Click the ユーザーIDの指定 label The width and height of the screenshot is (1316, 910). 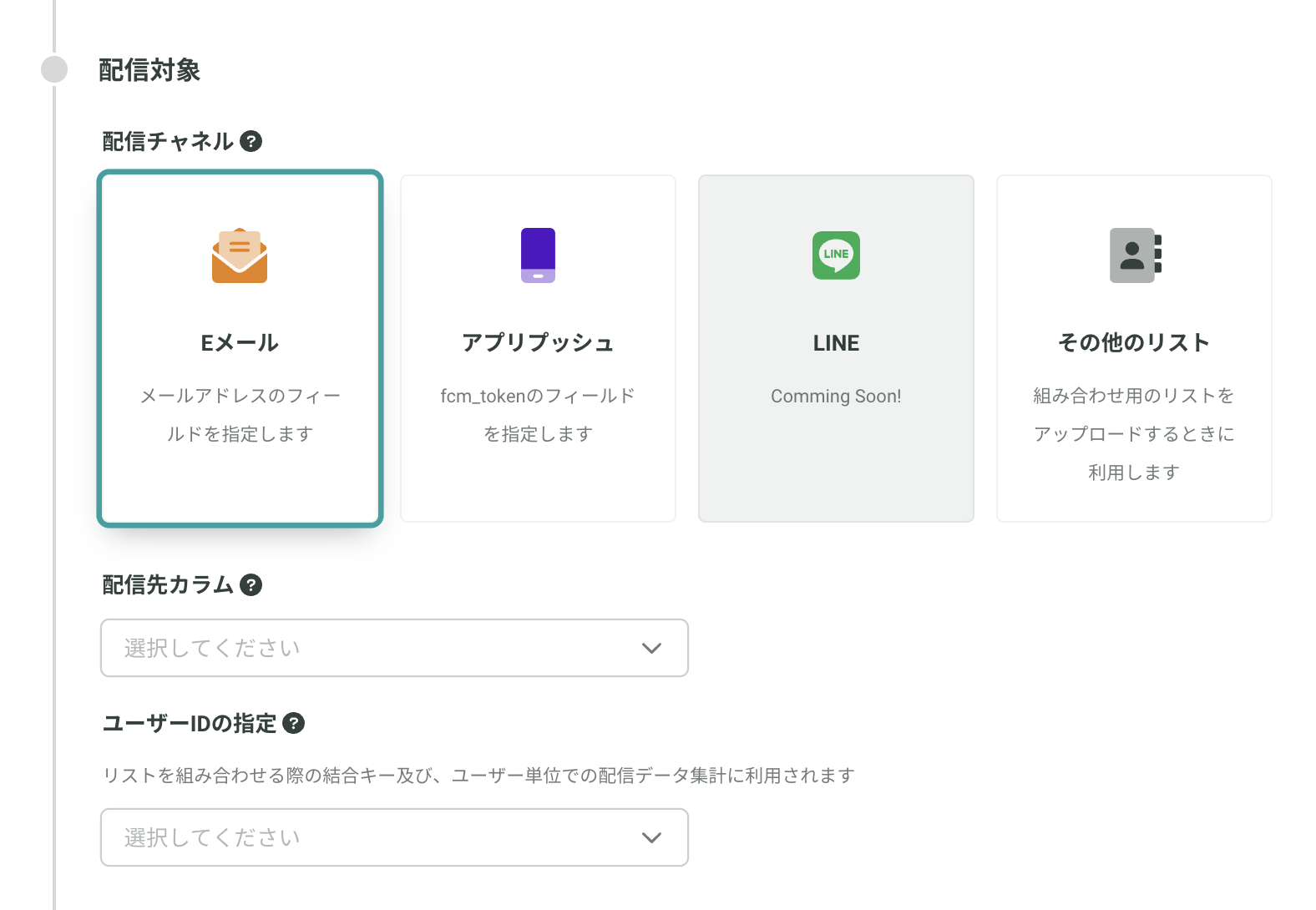pos(190,723)
